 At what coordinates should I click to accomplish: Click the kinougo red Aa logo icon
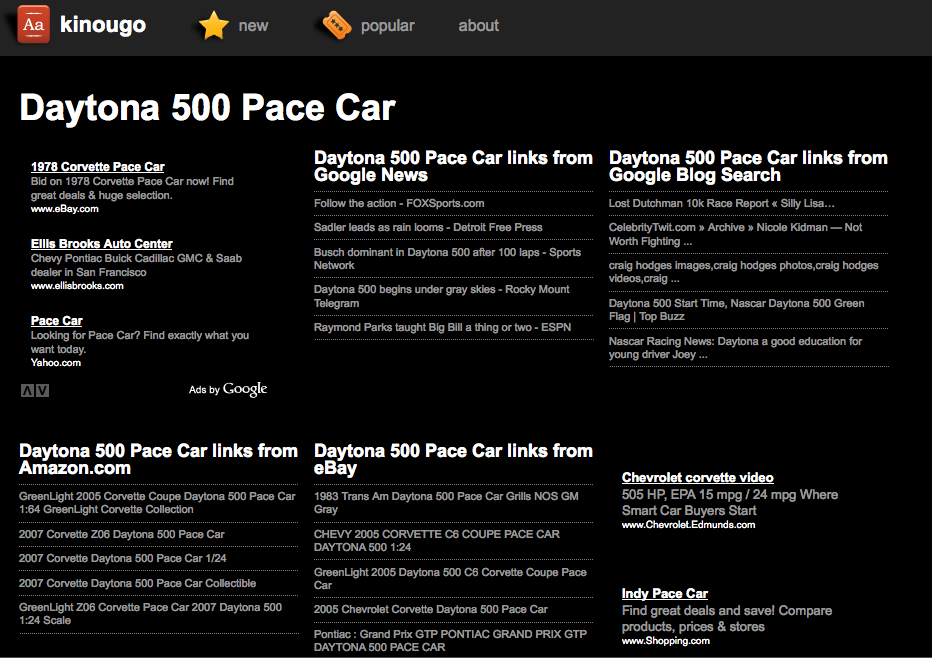tap(33, 24)
